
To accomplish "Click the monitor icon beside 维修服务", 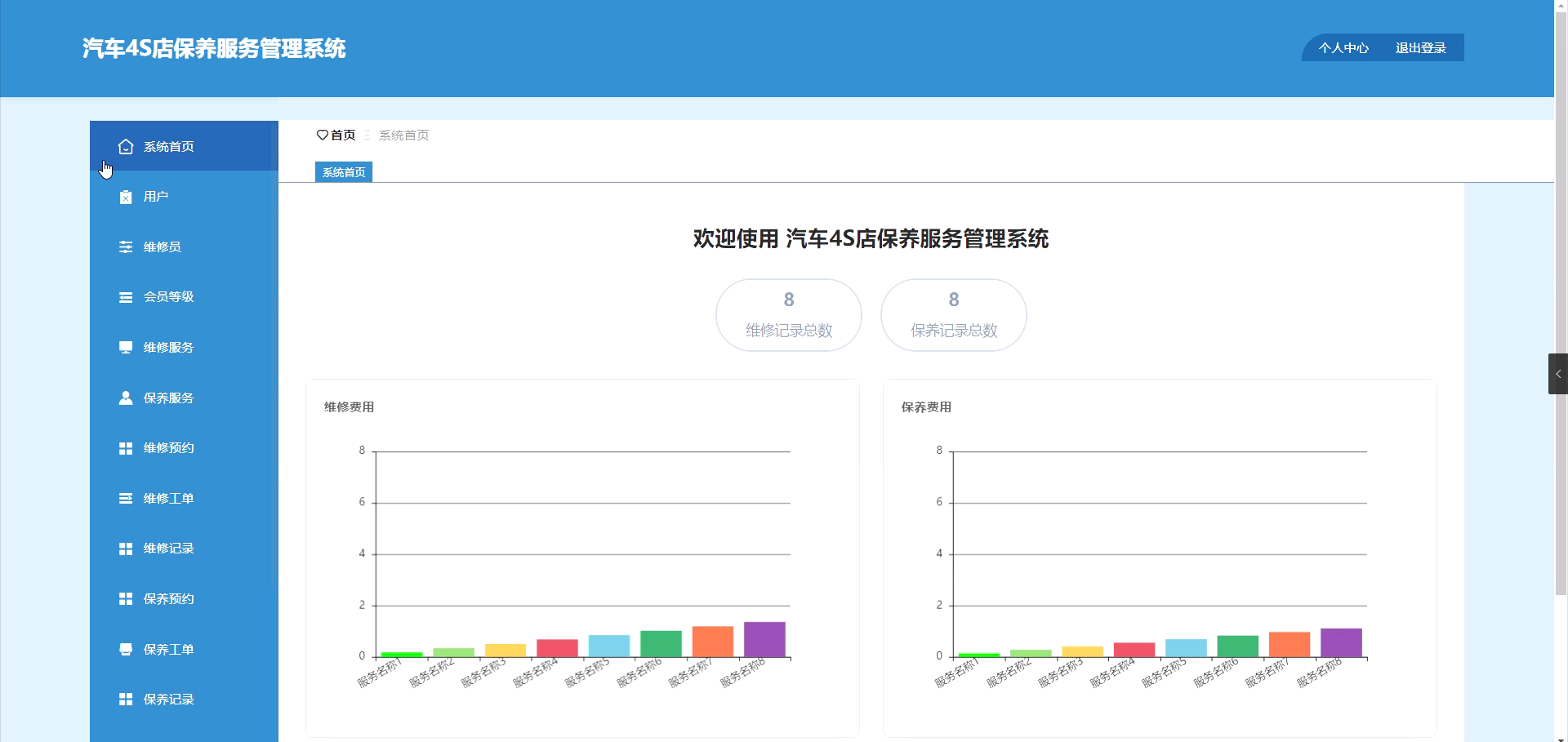I will click(x=126, y=348).
